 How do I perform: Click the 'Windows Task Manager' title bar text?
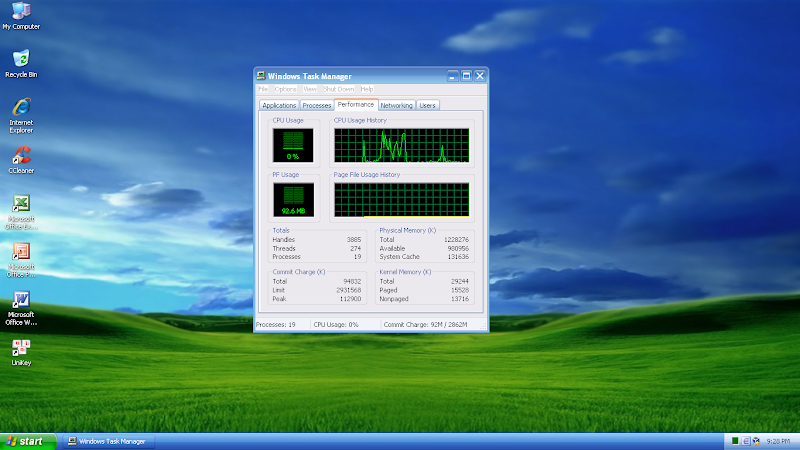point(310,76)
